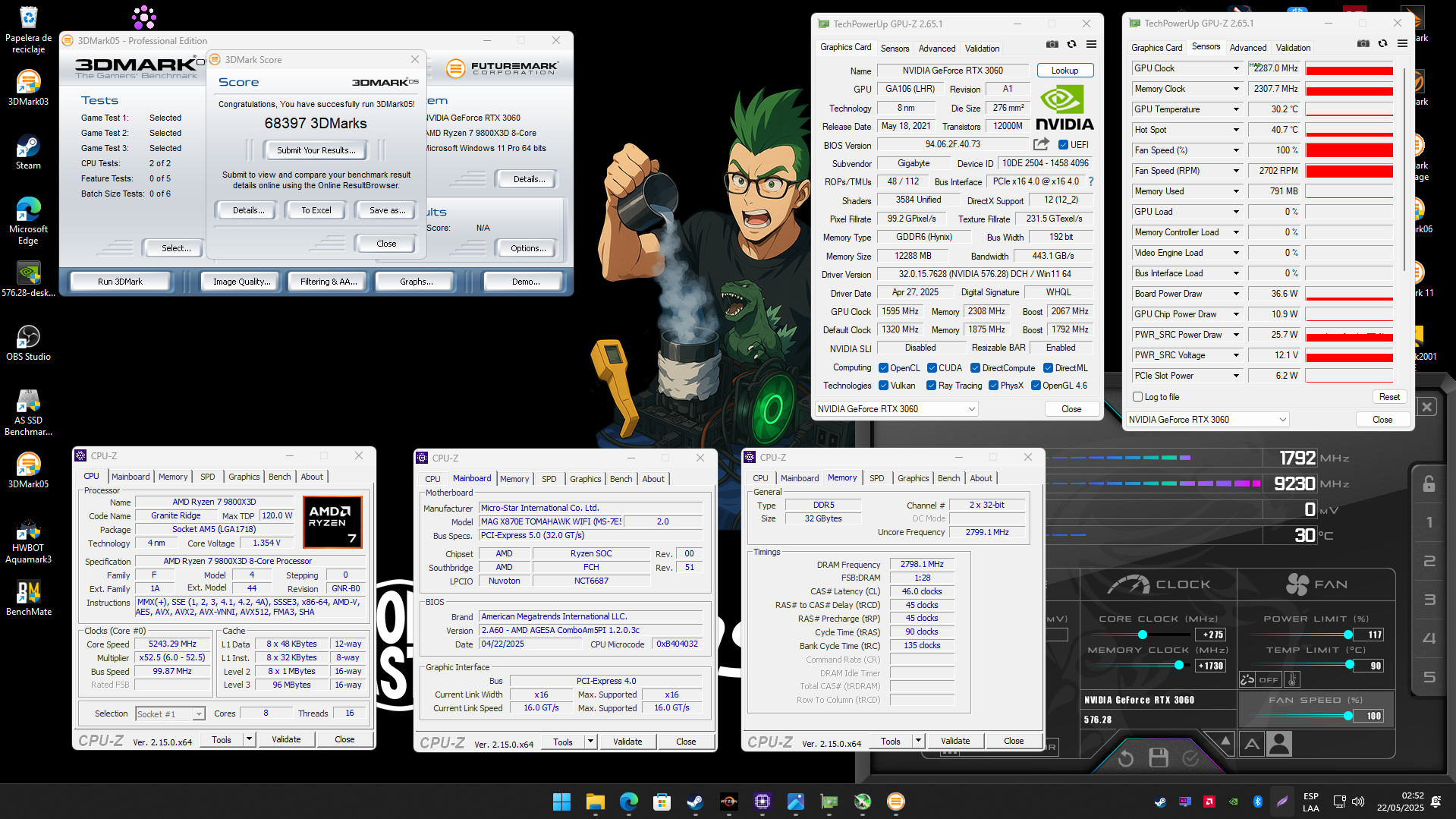Open Papelera de reciclaje desktop icon
The height and width of the screenshot is (819, 1456).
tap(28, 30)
